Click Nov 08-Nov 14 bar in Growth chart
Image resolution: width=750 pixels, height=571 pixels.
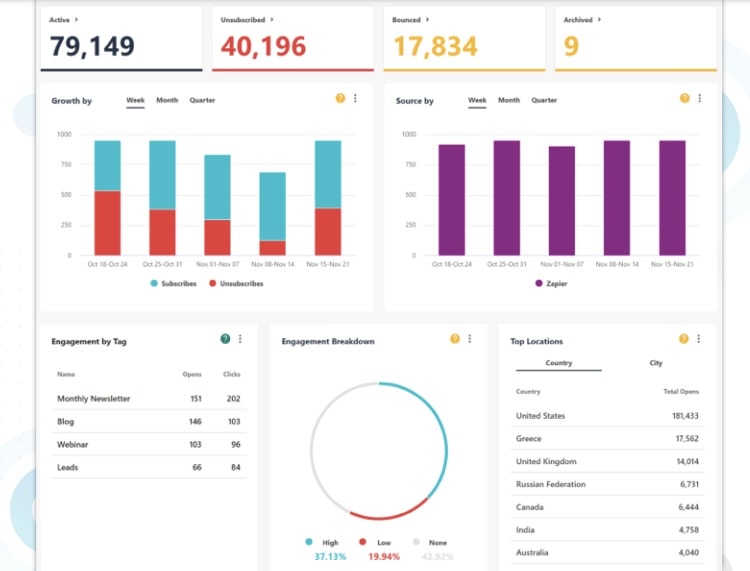pos(273,214)
